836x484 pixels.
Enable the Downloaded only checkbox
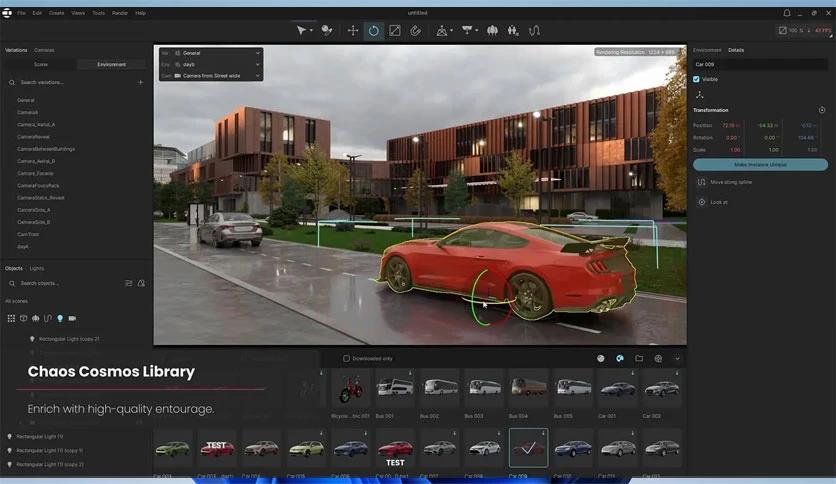coord(347,358)
